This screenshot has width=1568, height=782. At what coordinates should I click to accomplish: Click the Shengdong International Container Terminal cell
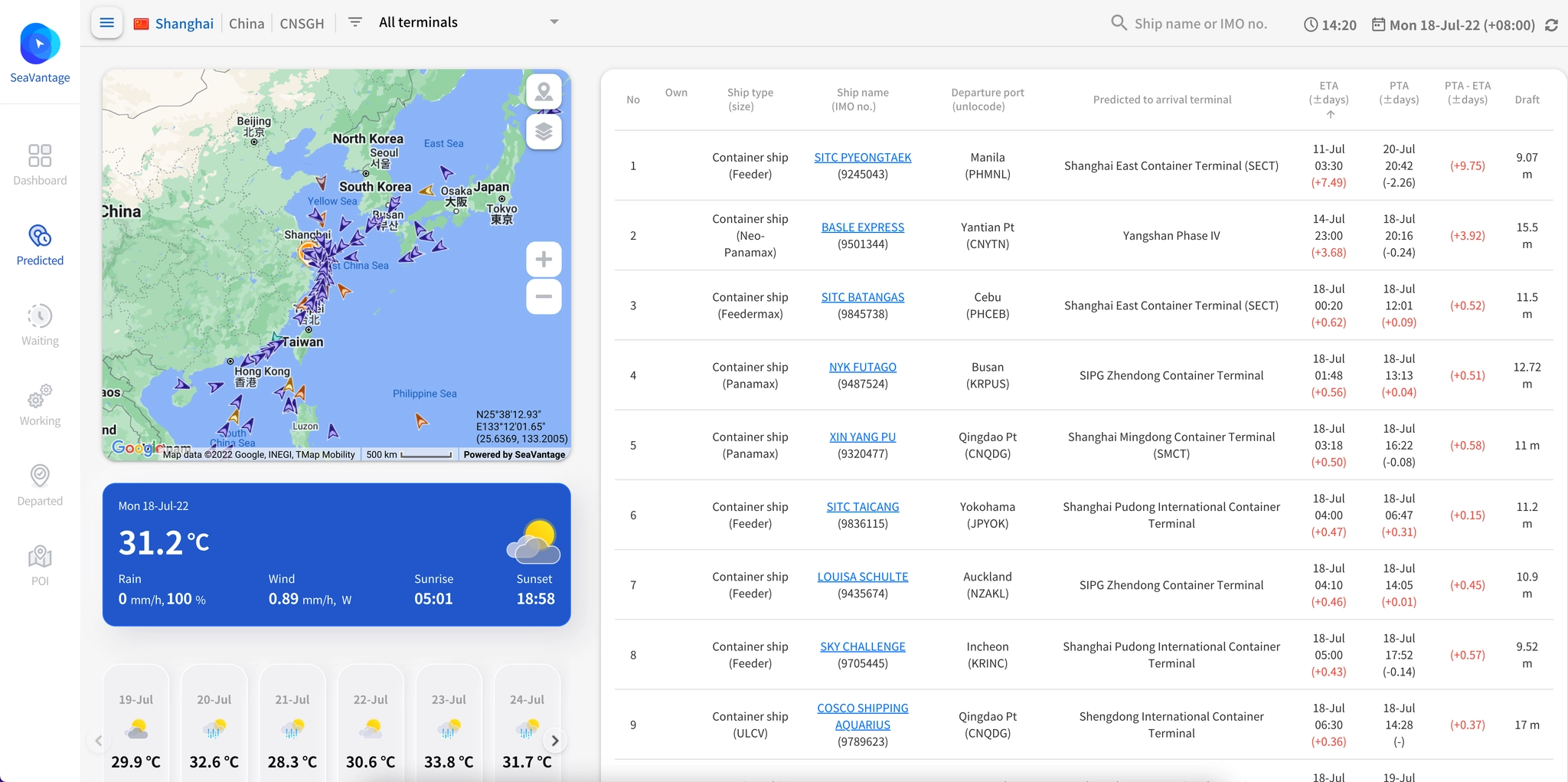[x=1171, y=725]
